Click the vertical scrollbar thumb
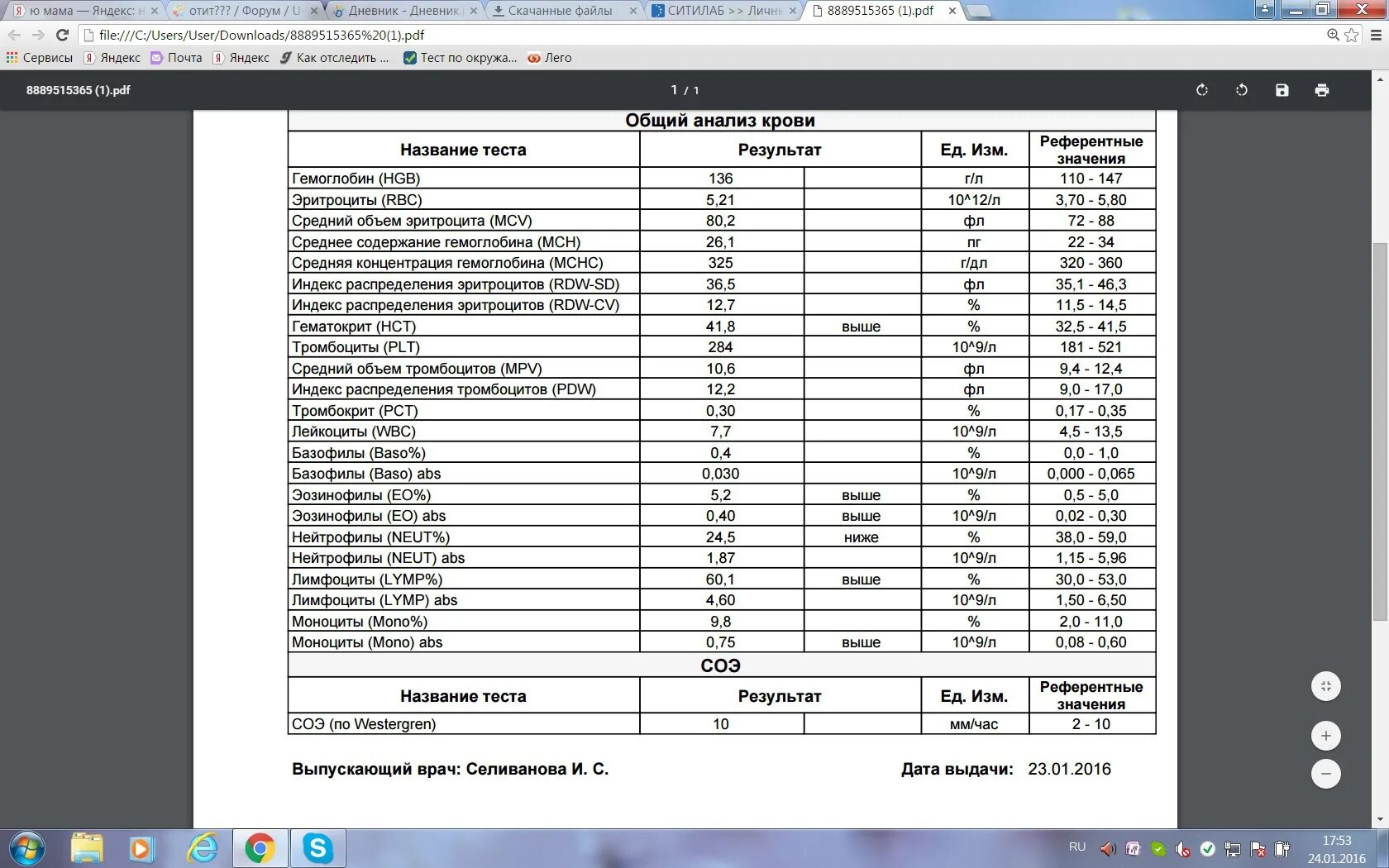The image size is (1389, 868). [1380, 430]
